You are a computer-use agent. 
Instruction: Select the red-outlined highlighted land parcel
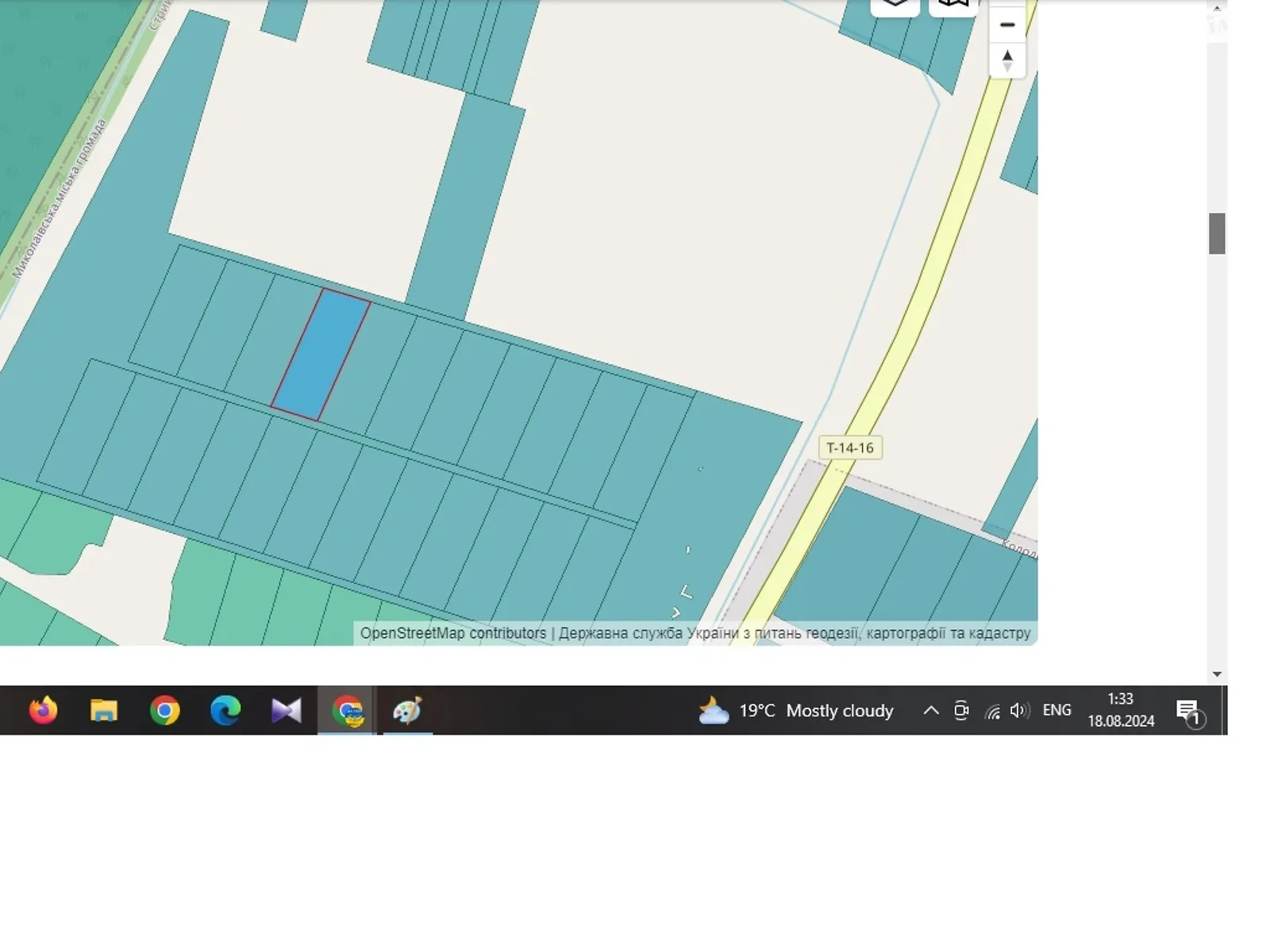321,355
